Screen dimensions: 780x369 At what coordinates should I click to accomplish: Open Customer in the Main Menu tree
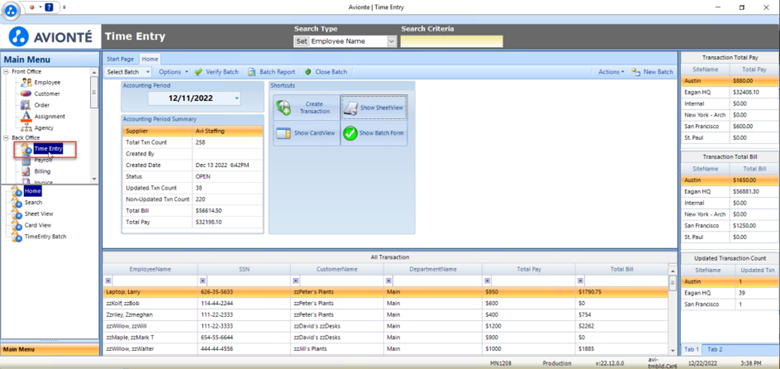tap(47, 94)
